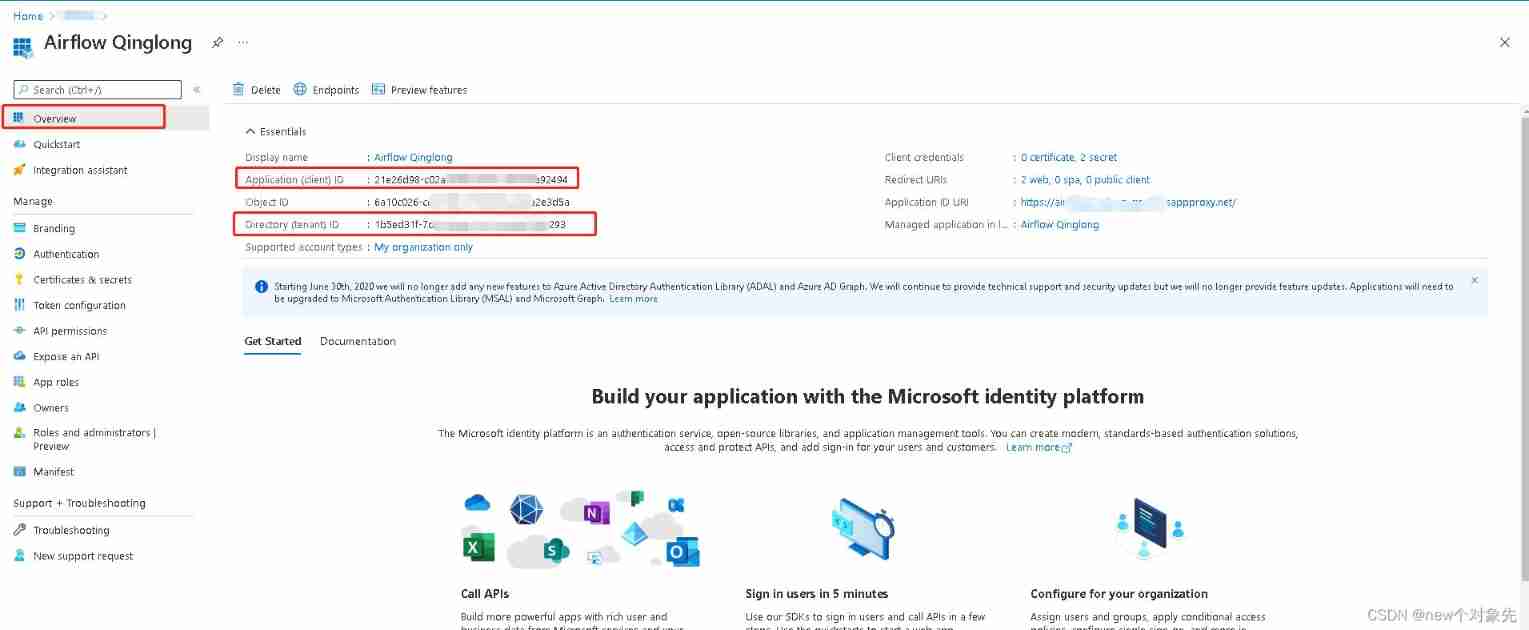Click the Directory (tenant) ID value
Image resolution: width=1529 pixels, height=630 pixels.
(x=470, y=225)
